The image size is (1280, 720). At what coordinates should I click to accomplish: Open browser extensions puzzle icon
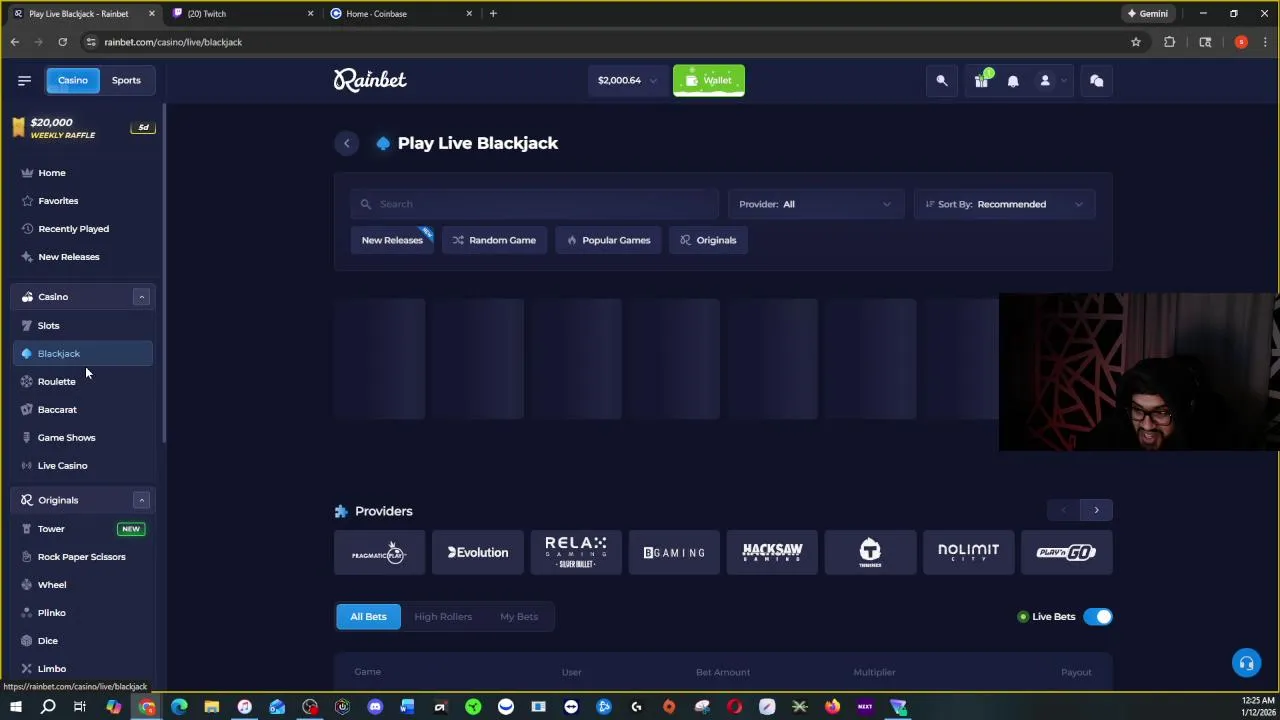pyautogui.click(x=1169, y=42)
